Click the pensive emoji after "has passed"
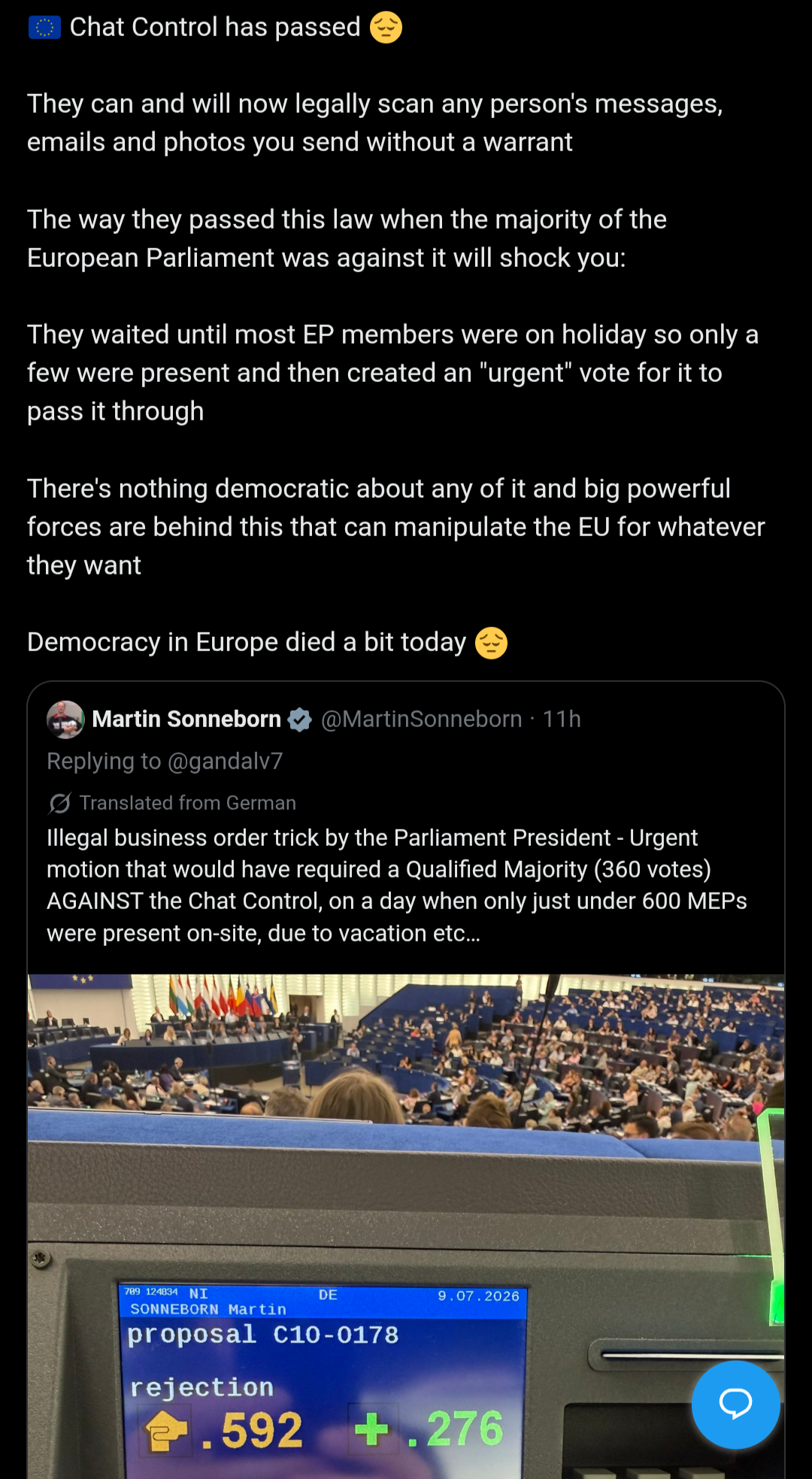Screen dimensions: 812x1479 (386, 27)
